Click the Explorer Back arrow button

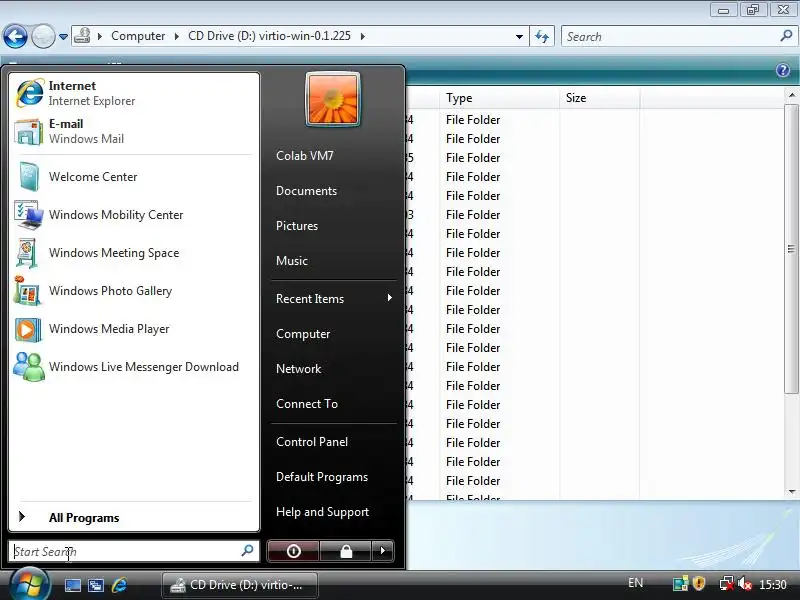pos(15,36)
